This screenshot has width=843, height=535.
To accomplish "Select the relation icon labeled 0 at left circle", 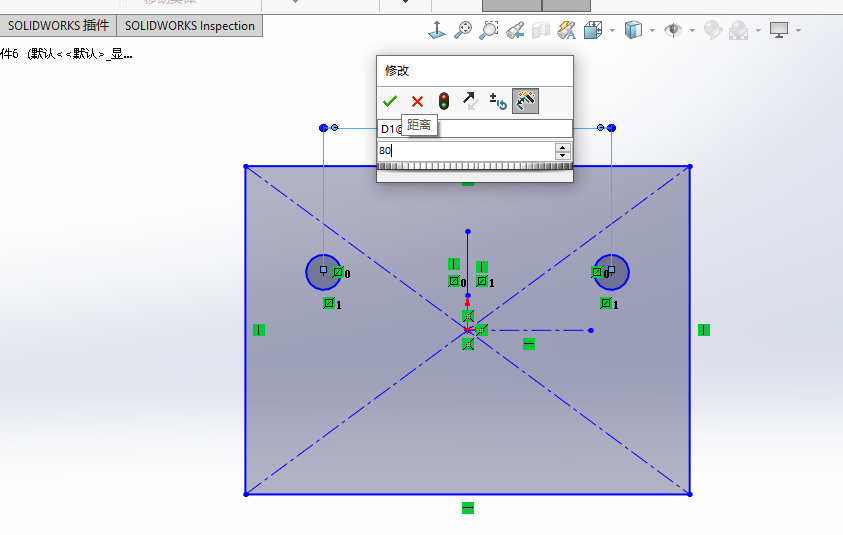I will click(338, 272).
